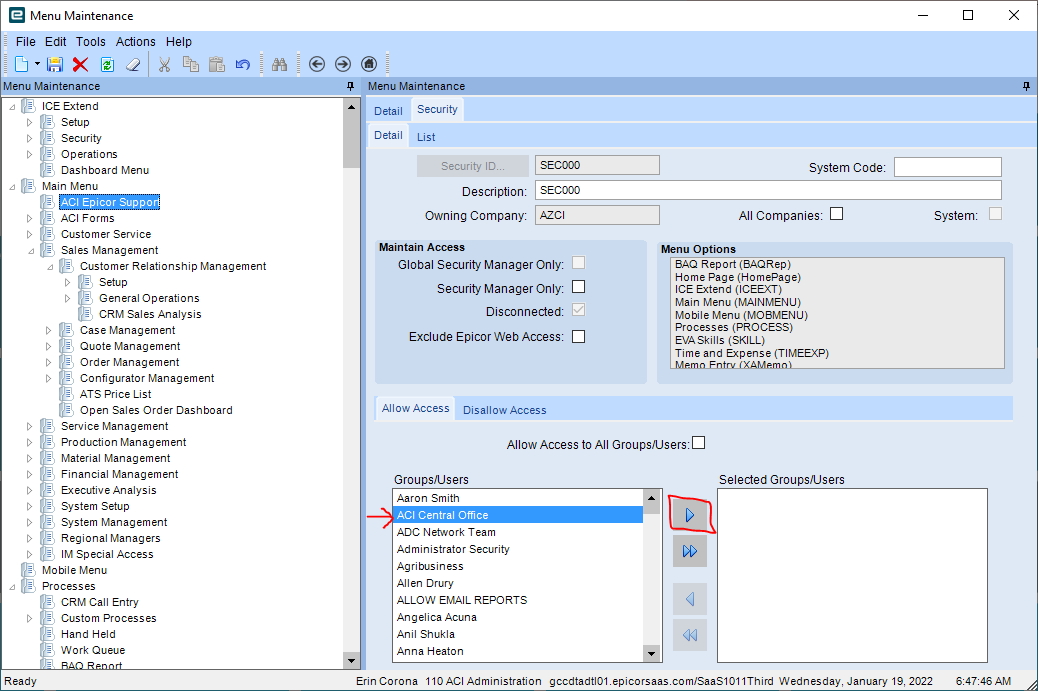Click the Home circle icon
This screenshot has height=691, width=1038.
[x=369, y=64]
